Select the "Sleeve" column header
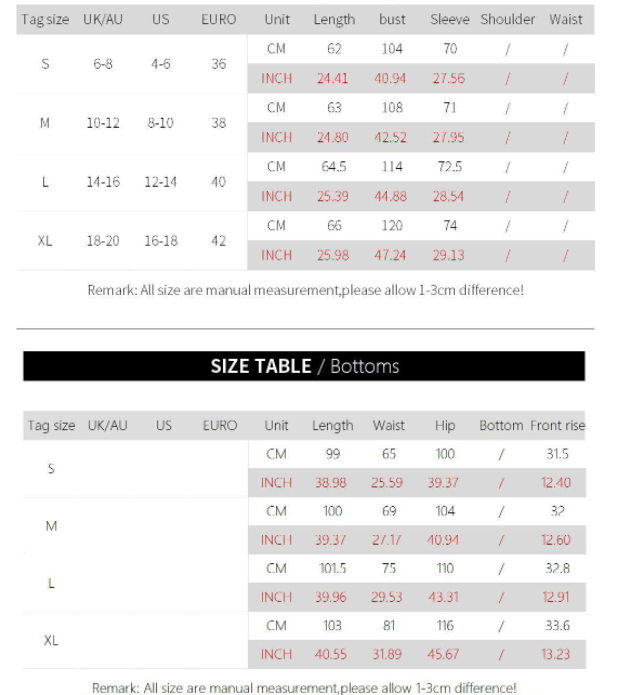 pyautogui.click(x=450, y=19)
